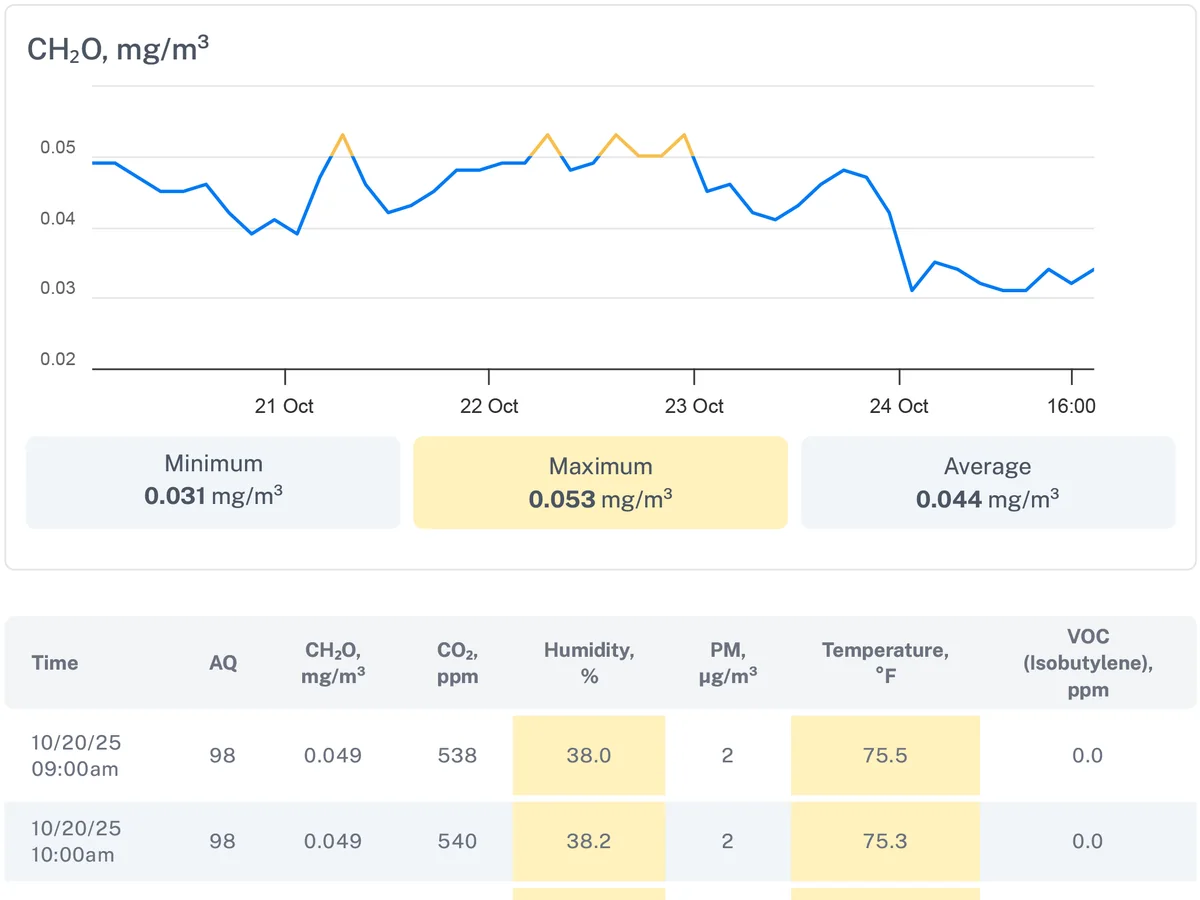
Task: Select the 10/20/25 09:00am time cell
Action: [76, 755]
